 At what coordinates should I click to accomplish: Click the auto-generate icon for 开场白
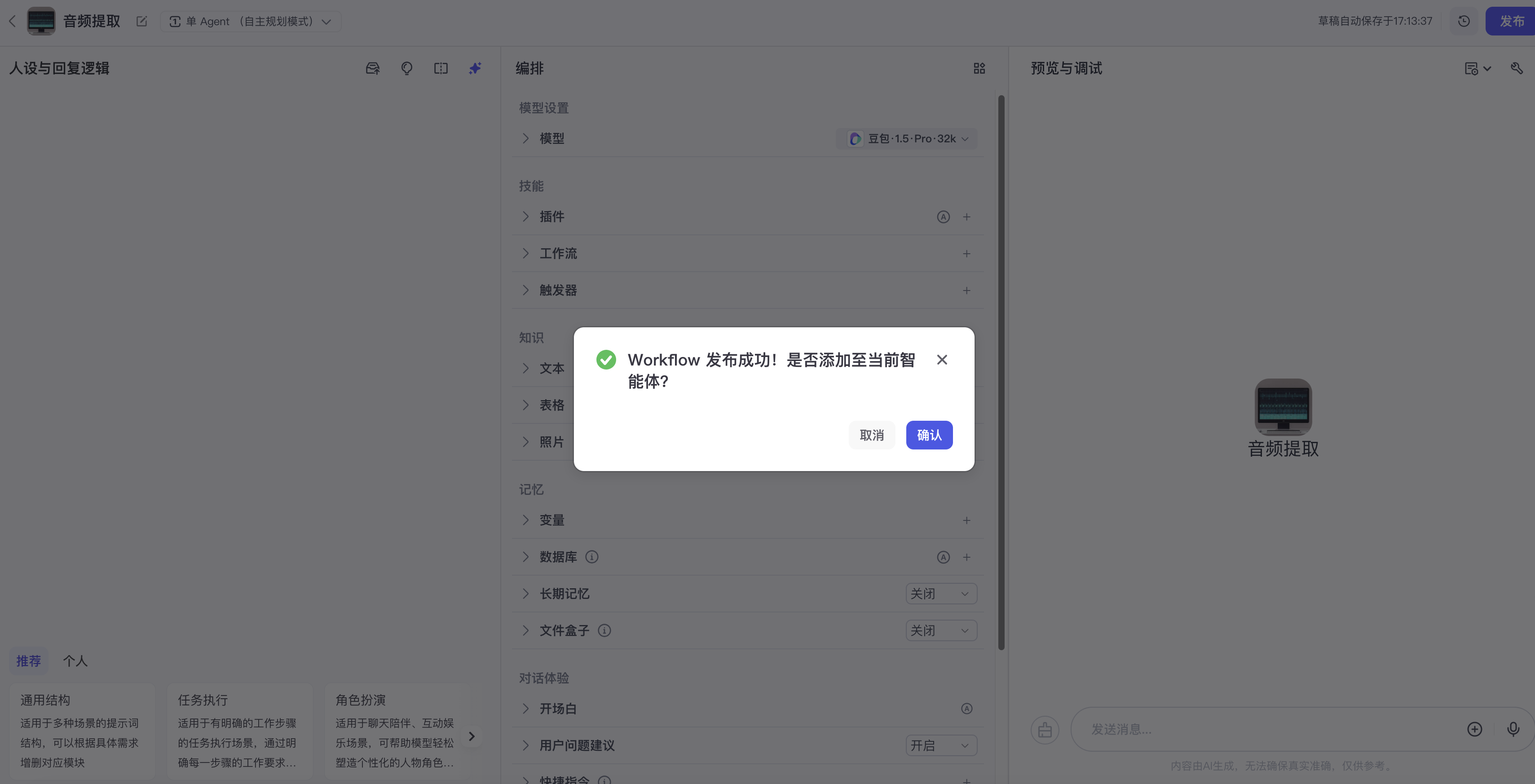[966, 709]
